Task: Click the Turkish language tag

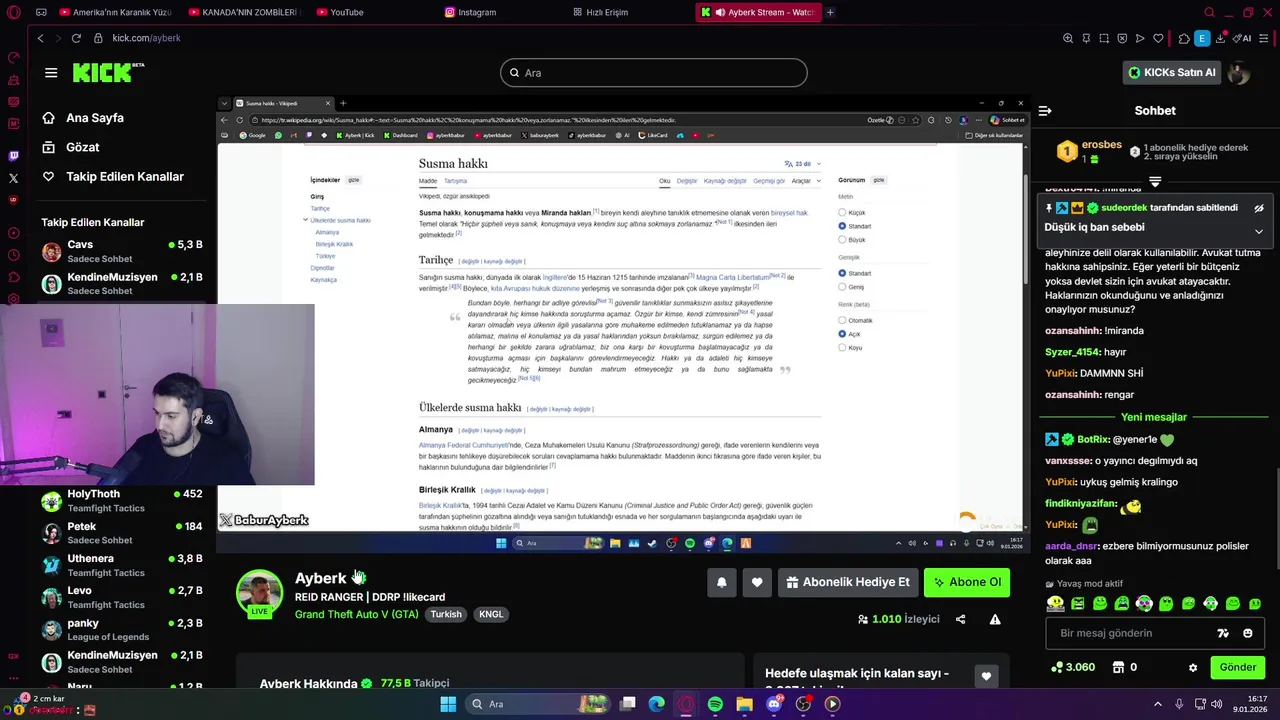Action: pyautogui.click(x=446, y=614)
